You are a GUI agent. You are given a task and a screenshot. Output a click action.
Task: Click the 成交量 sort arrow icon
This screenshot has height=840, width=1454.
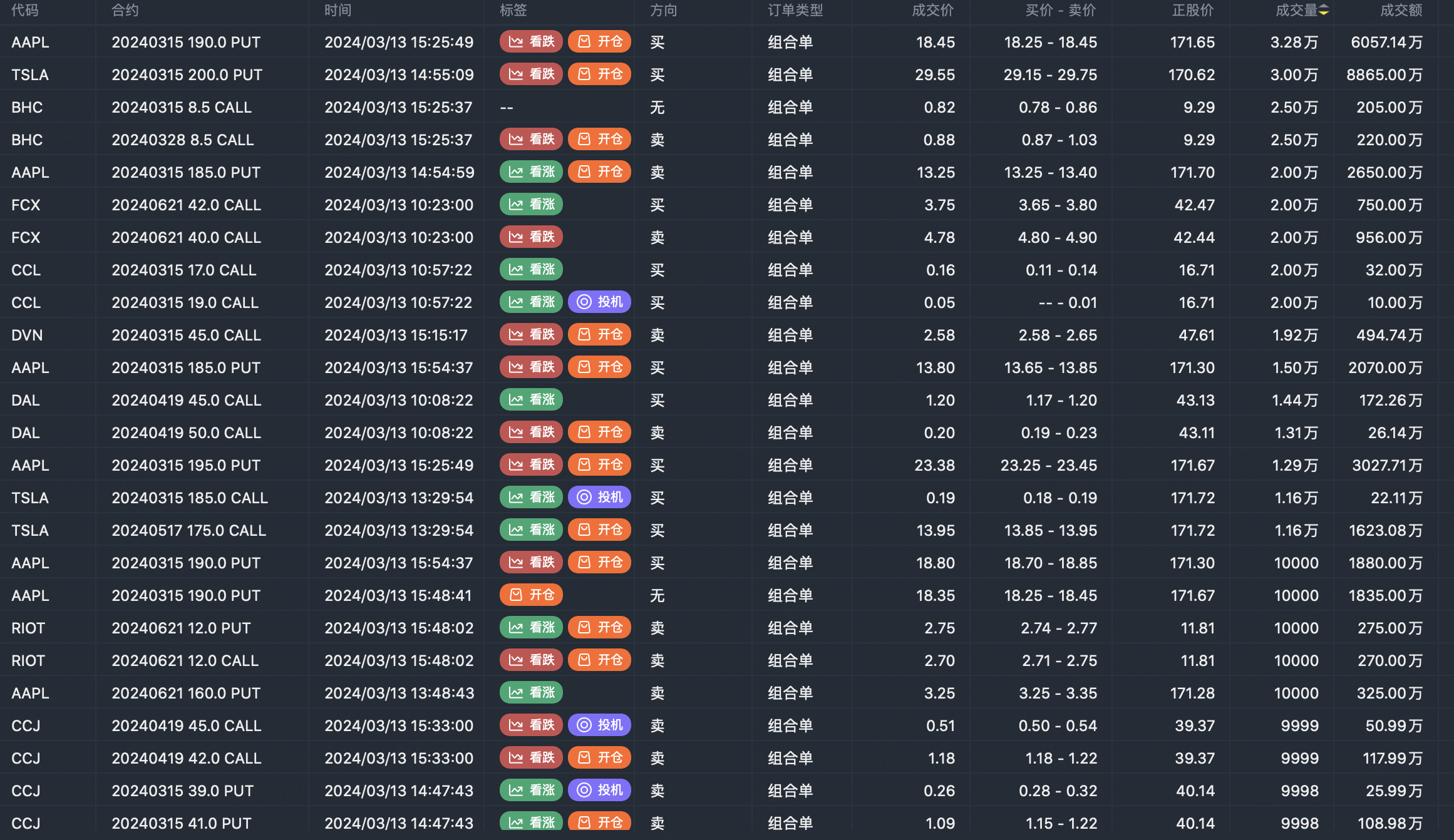(1324, 11)
